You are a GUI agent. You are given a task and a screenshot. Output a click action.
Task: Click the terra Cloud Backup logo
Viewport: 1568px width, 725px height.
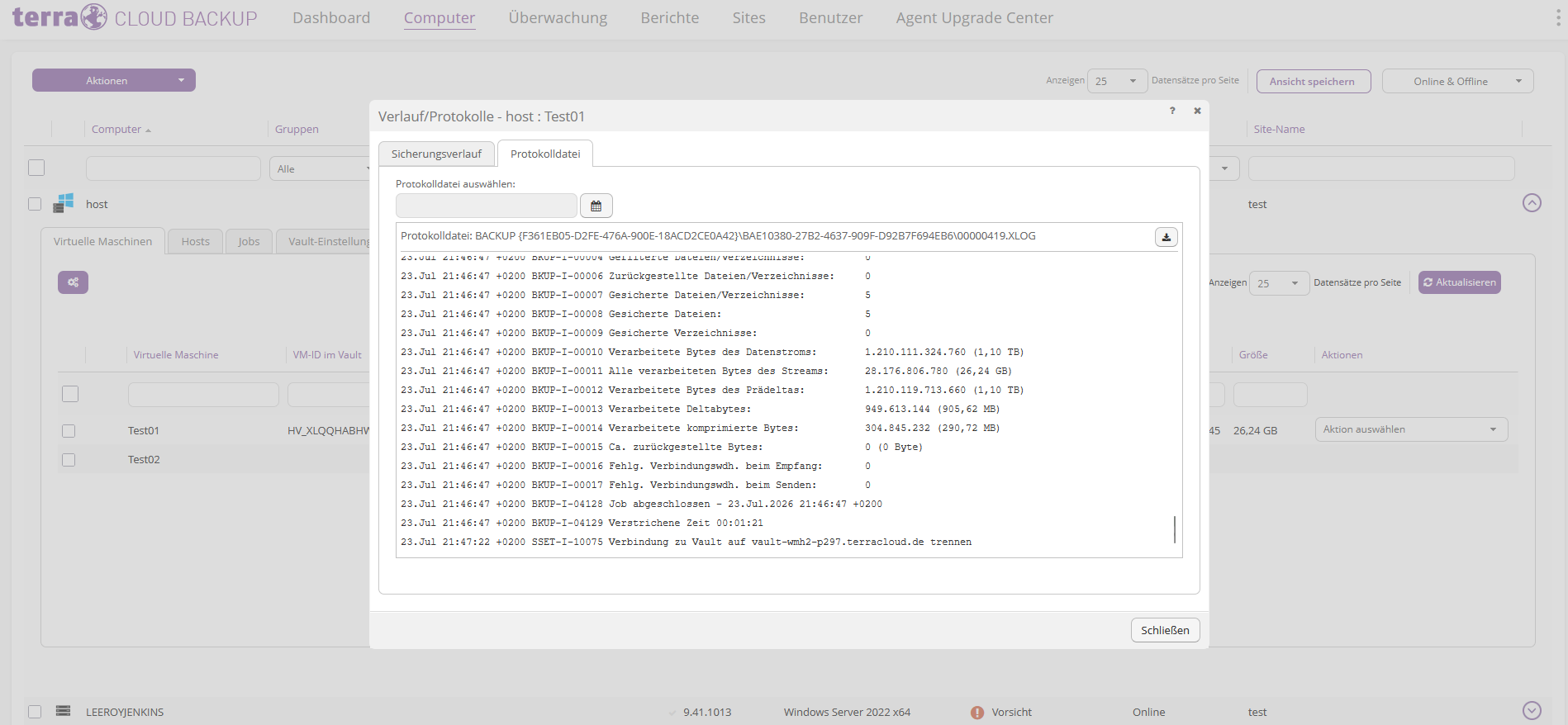click(135, 17)
